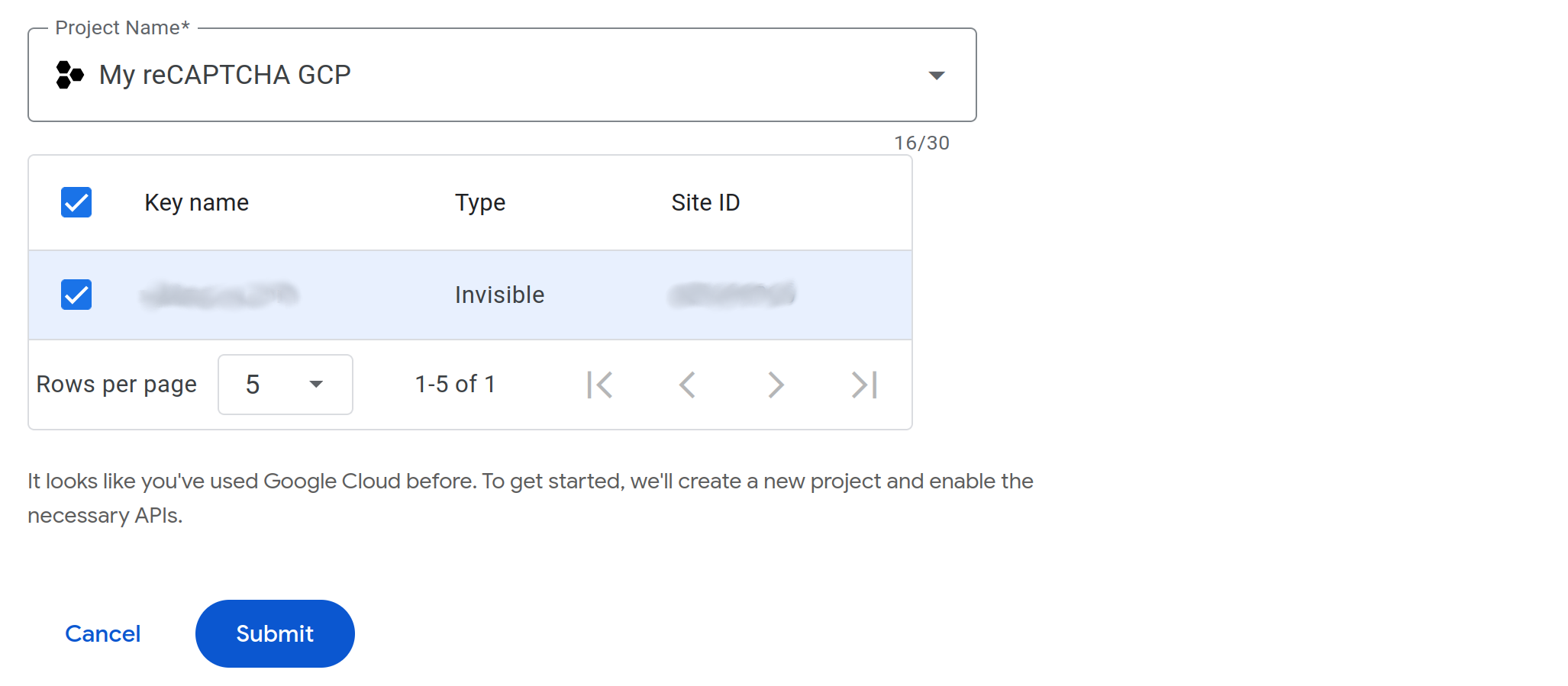
Task: Click the hexagon project icon
Action: 69,75
